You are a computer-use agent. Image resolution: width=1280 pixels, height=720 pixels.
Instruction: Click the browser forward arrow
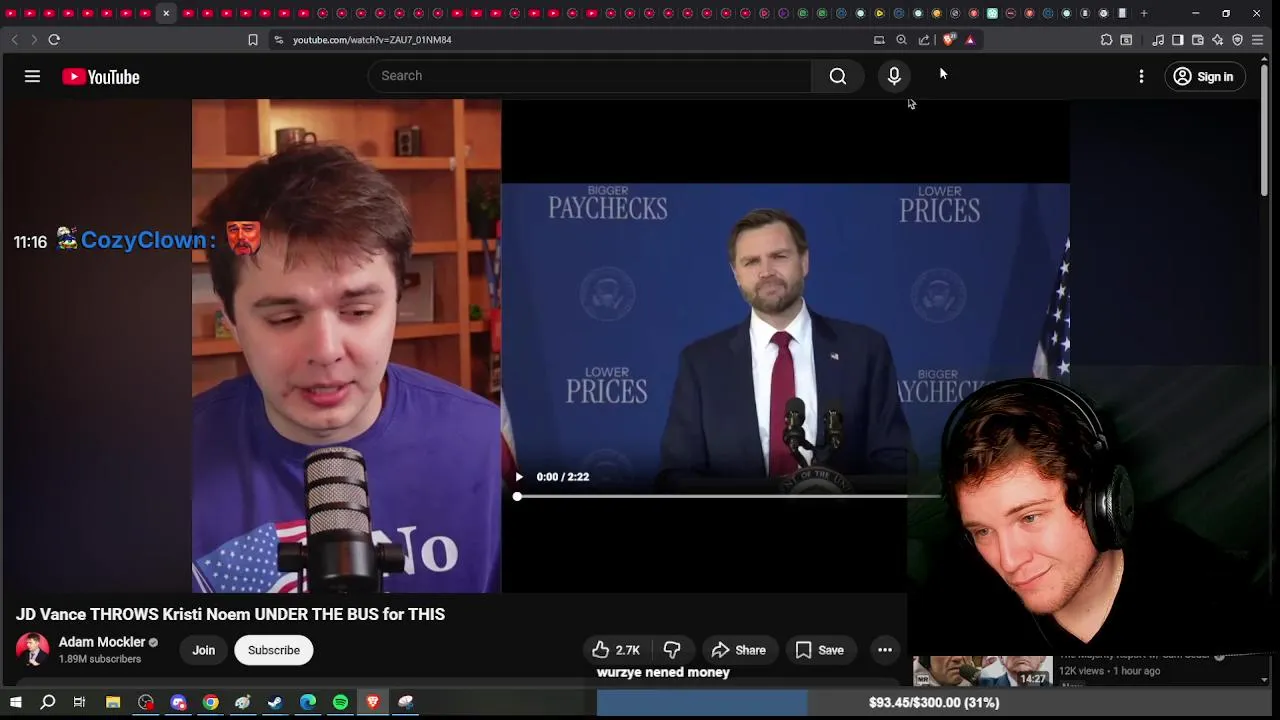point(34,40)
